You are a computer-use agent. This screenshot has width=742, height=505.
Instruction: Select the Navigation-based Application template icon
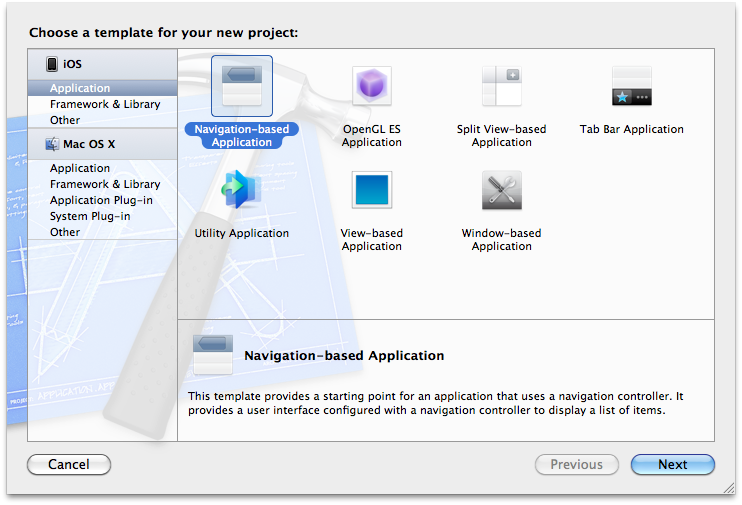pyautogui.click(x=241, y=87)
